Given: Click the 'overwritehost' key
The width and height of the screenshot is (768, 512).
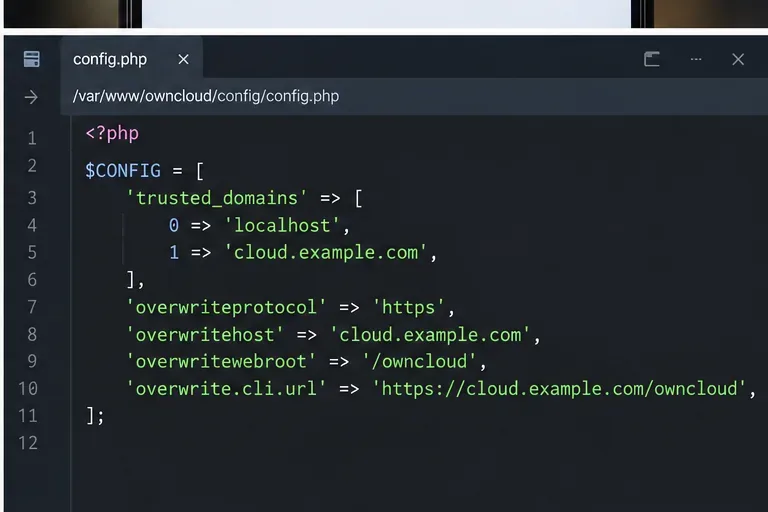Looking at the screenshot, I should click(x=205, y=335).
